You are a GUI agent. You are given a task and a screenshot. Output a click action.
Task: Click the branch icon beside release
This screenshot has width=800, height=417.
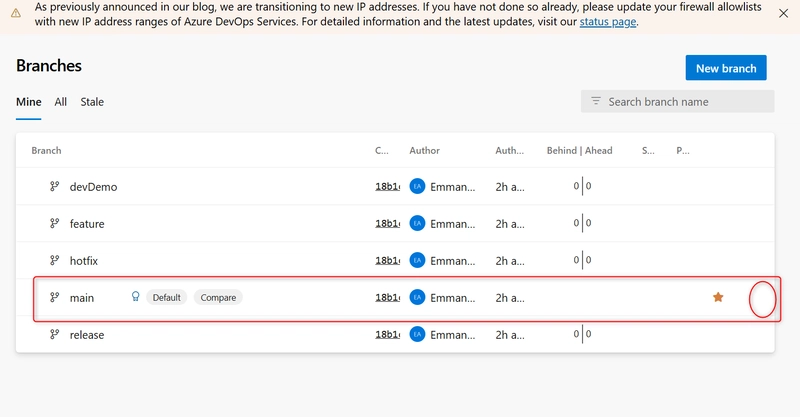[x=54, y=334]
